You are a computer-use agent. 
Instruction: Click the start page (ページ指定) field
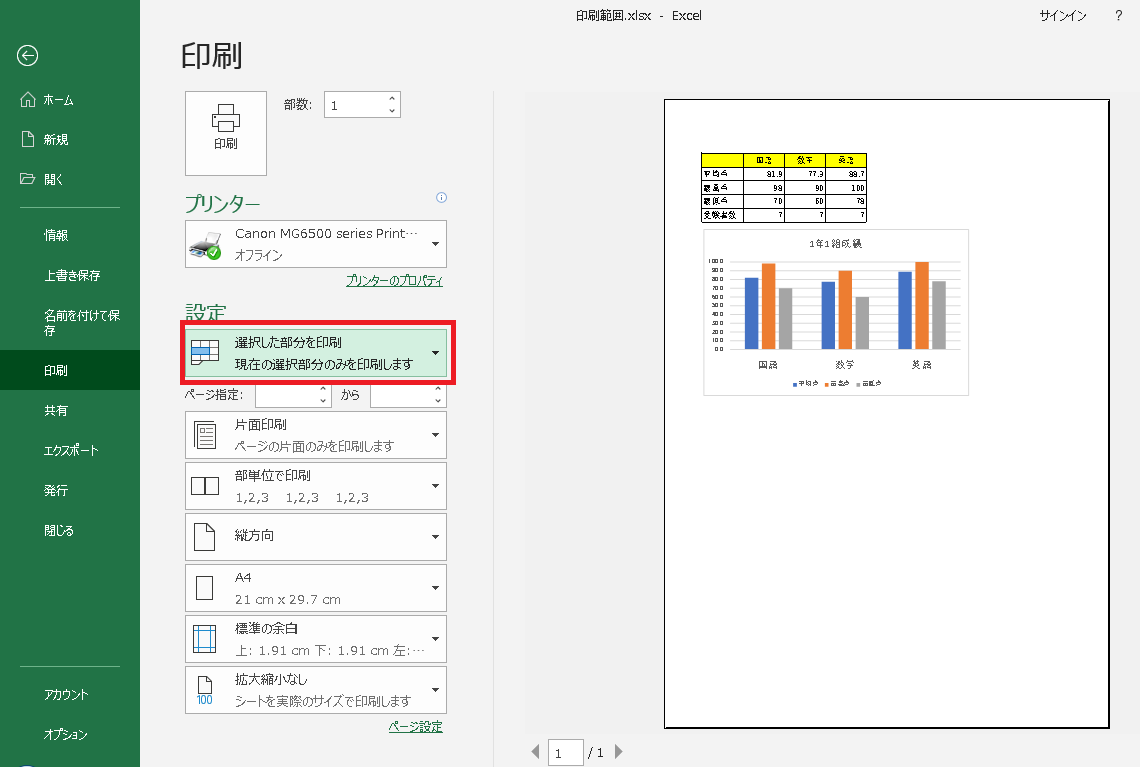click(x=287, y=395)
